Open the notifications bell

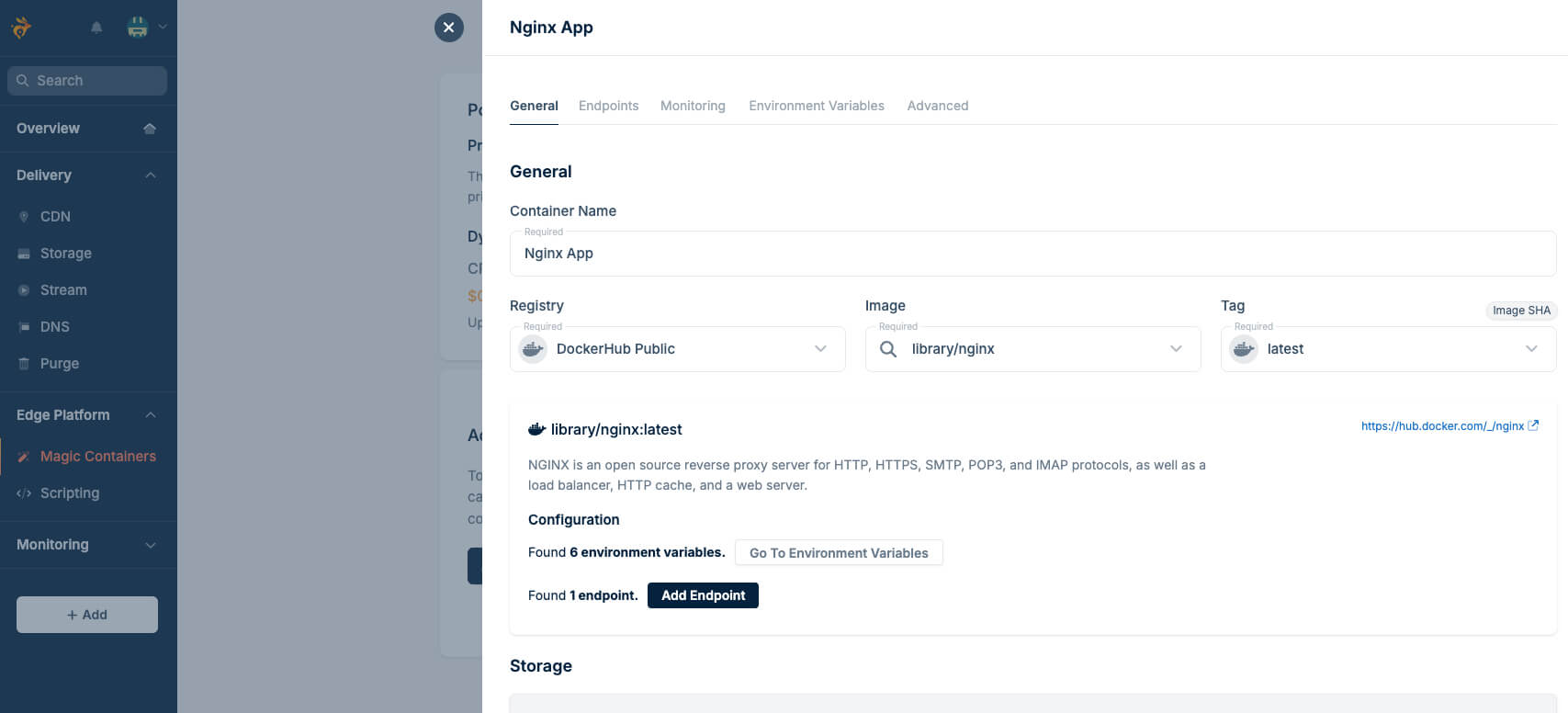(96, 28)
